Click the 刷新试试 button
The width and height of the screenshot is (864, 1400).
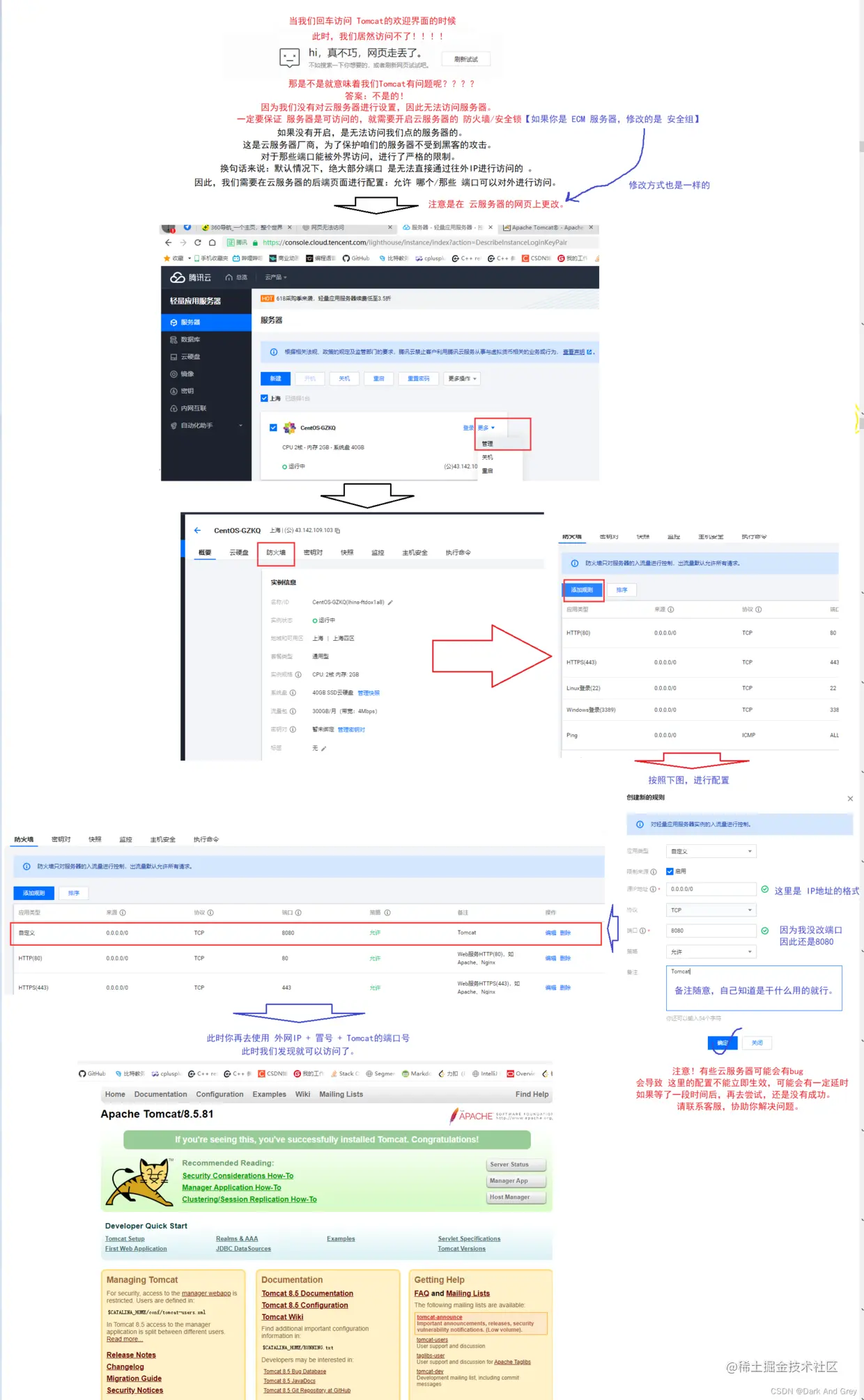466,59
